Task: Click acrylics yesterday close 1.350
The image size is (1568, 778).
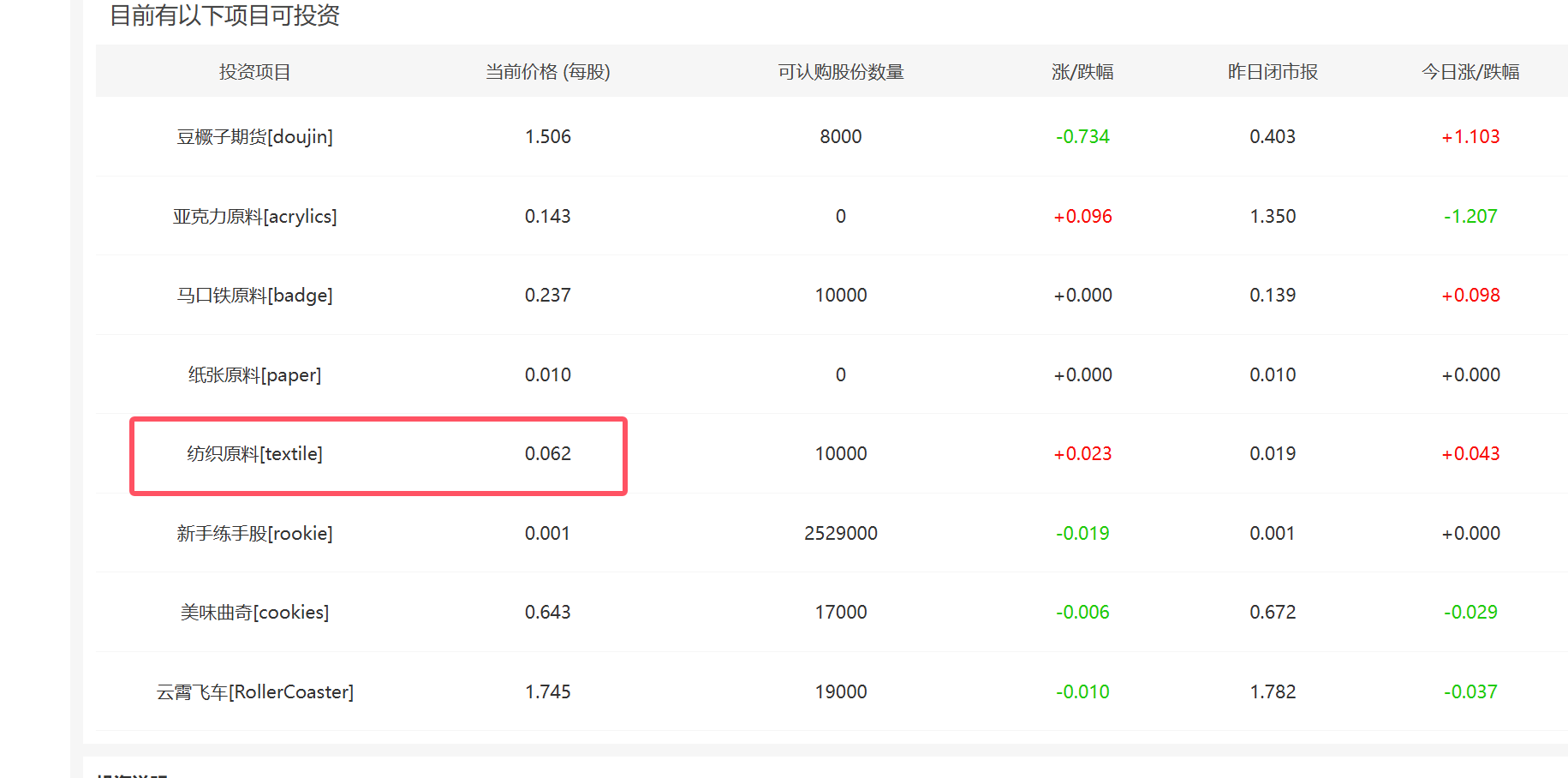Action: [1273, 217]
